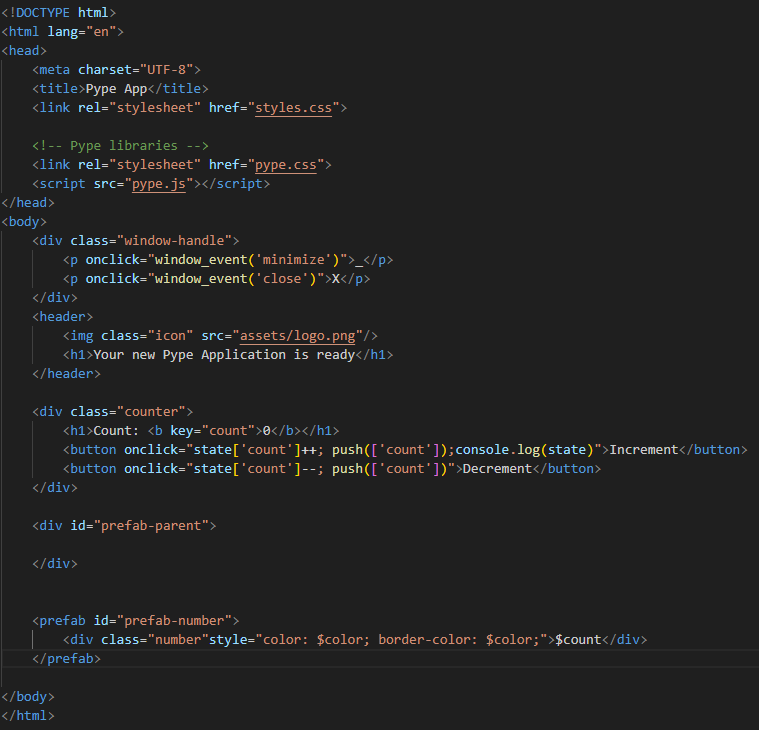Click the closing </header> tag

tap(66, 374)
